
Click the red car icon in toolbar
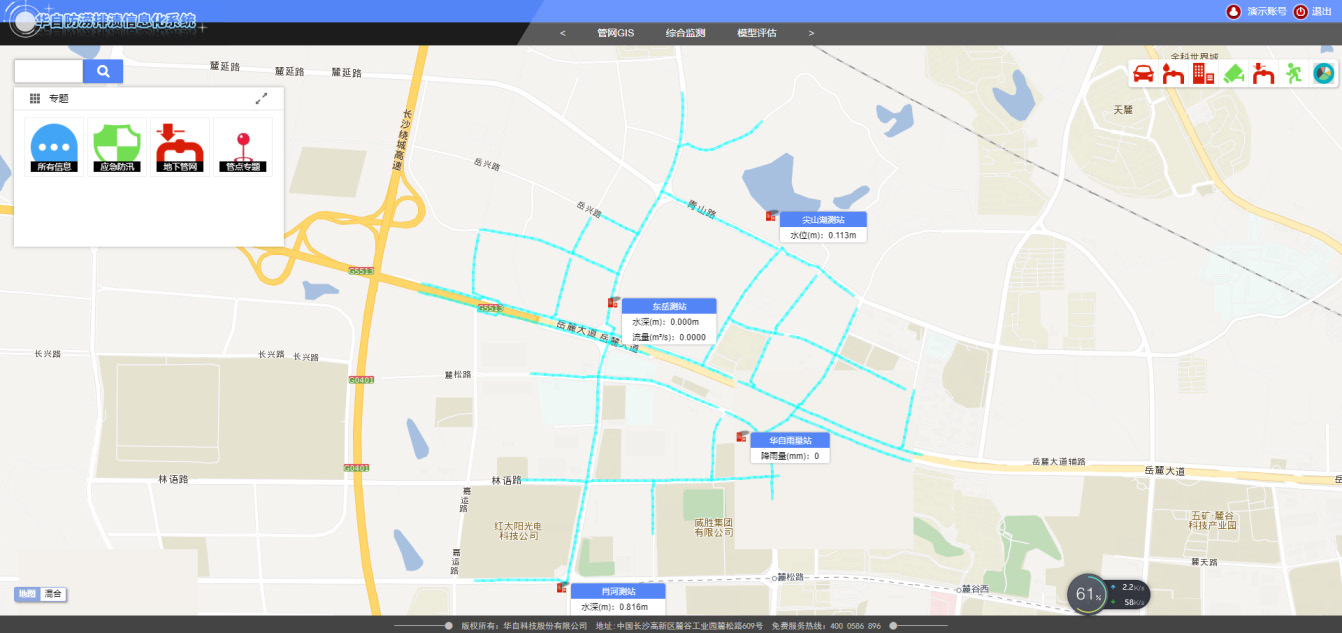(x=1144, y=74)
